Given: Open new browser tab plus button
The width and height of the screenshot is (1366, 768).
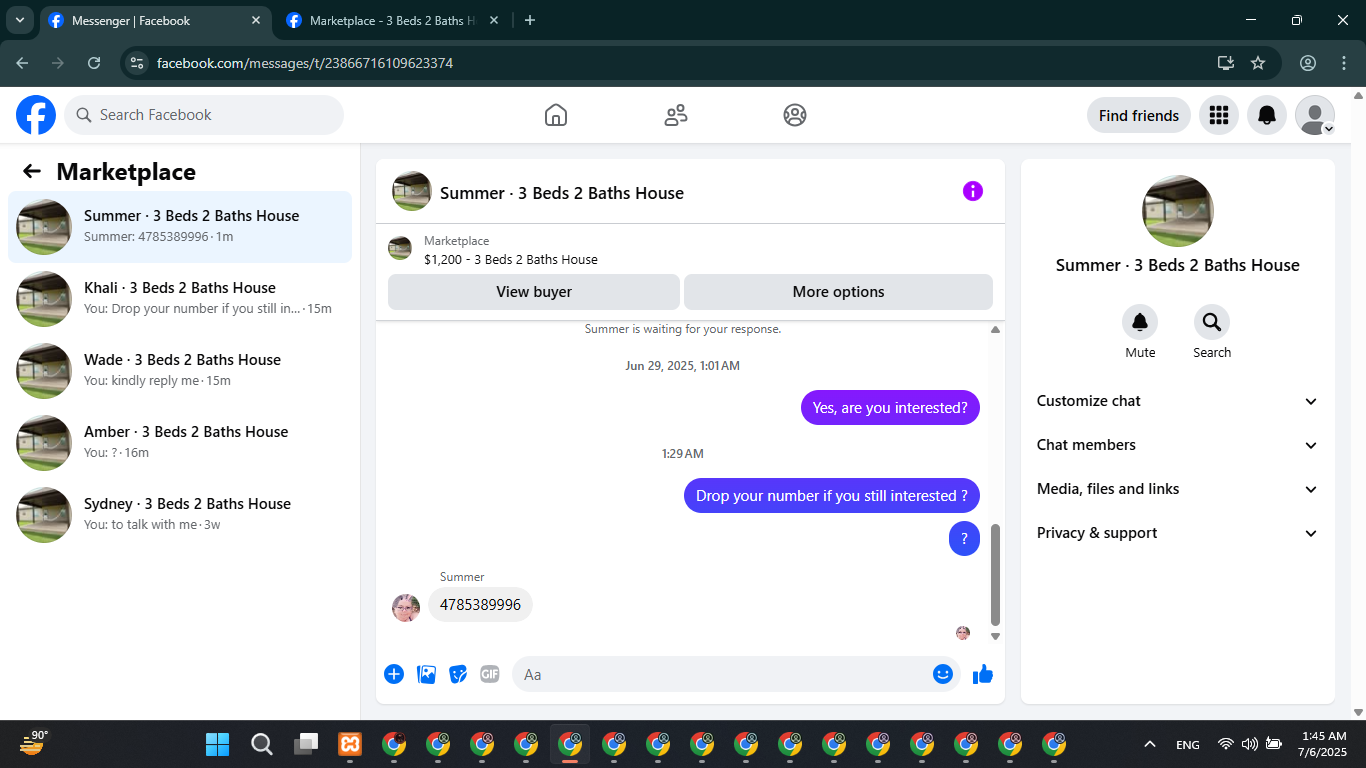Looking at the screenshot, I should coord(530,20).
